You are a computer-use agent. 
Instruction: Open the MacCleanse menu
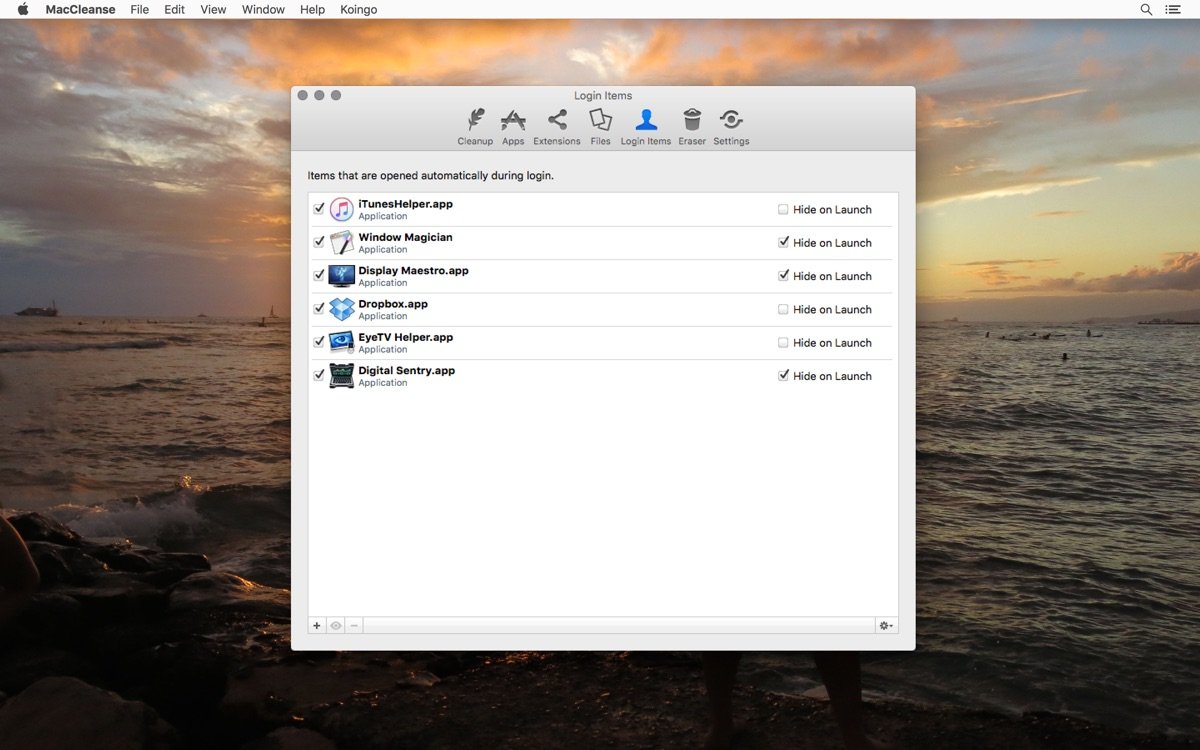[x=79, y=9]
